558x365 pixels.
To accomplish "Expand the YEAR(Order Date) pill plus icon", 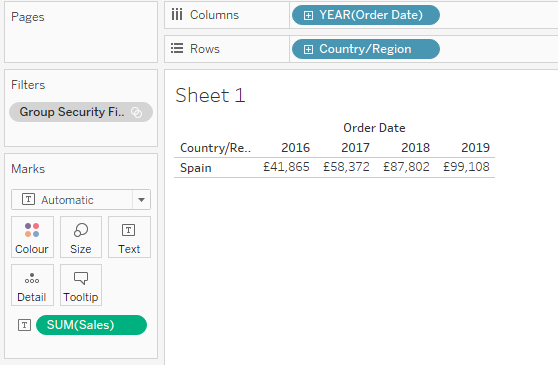I will tap(308, 15).
